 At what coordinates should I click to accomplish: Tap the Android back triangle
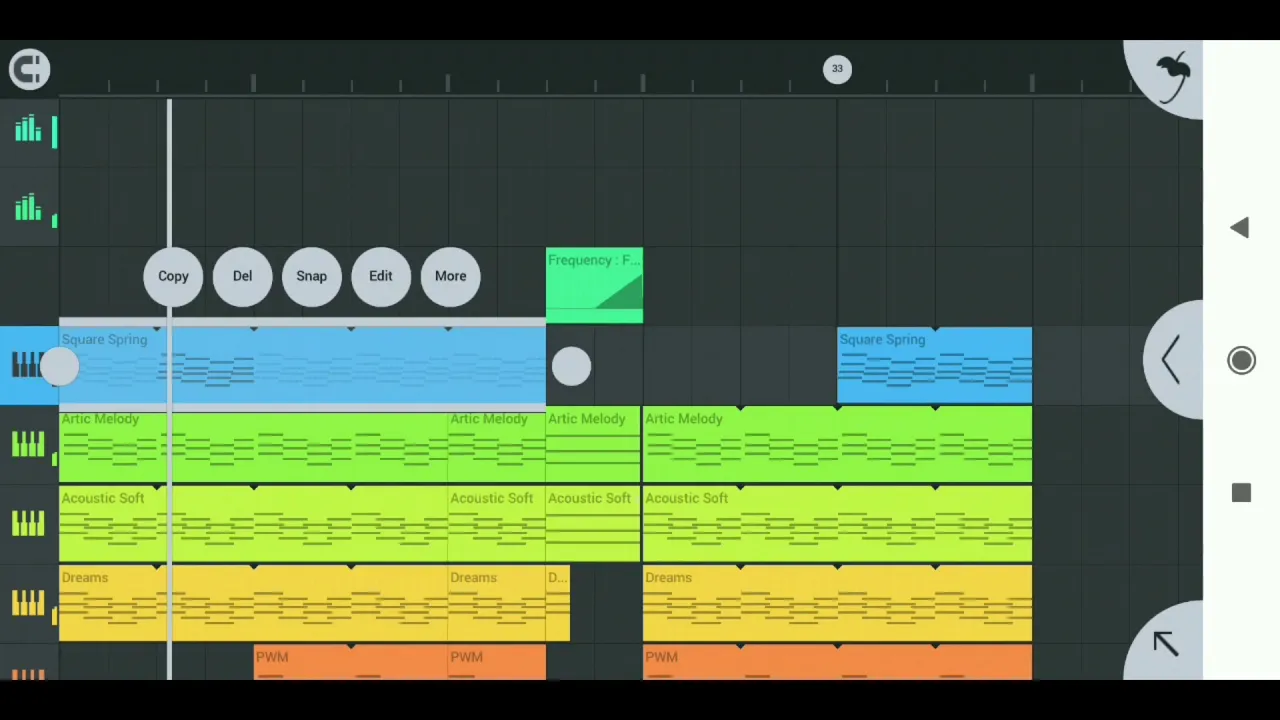click(x=1240, y=228)
